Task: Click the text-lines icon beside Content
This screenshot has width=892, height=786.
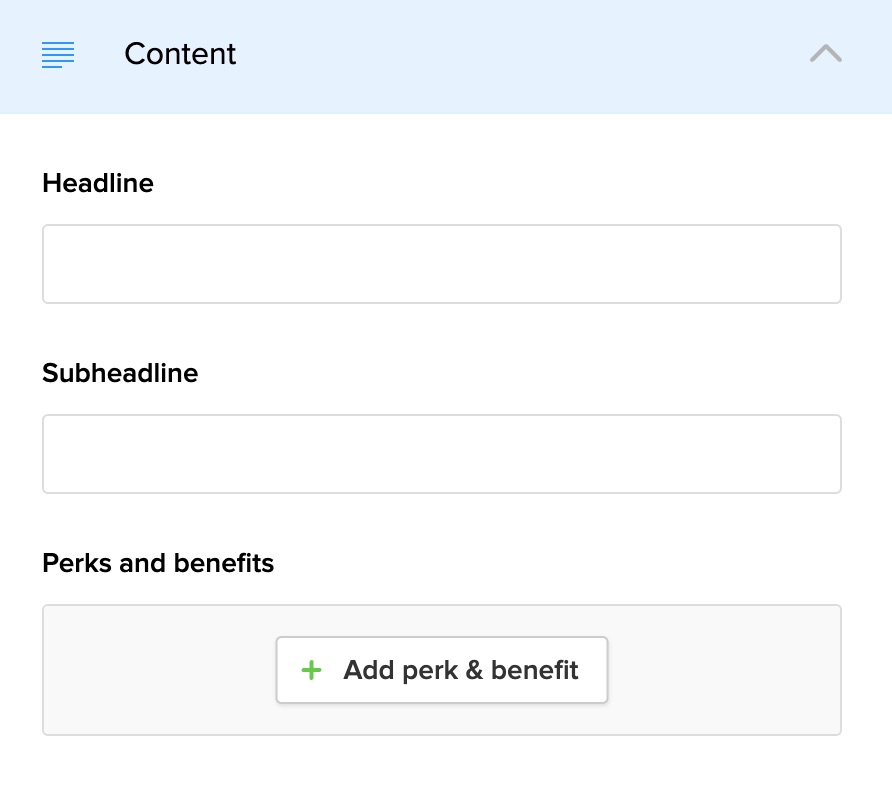Action: pyautogui.click(x=58, y=54)
